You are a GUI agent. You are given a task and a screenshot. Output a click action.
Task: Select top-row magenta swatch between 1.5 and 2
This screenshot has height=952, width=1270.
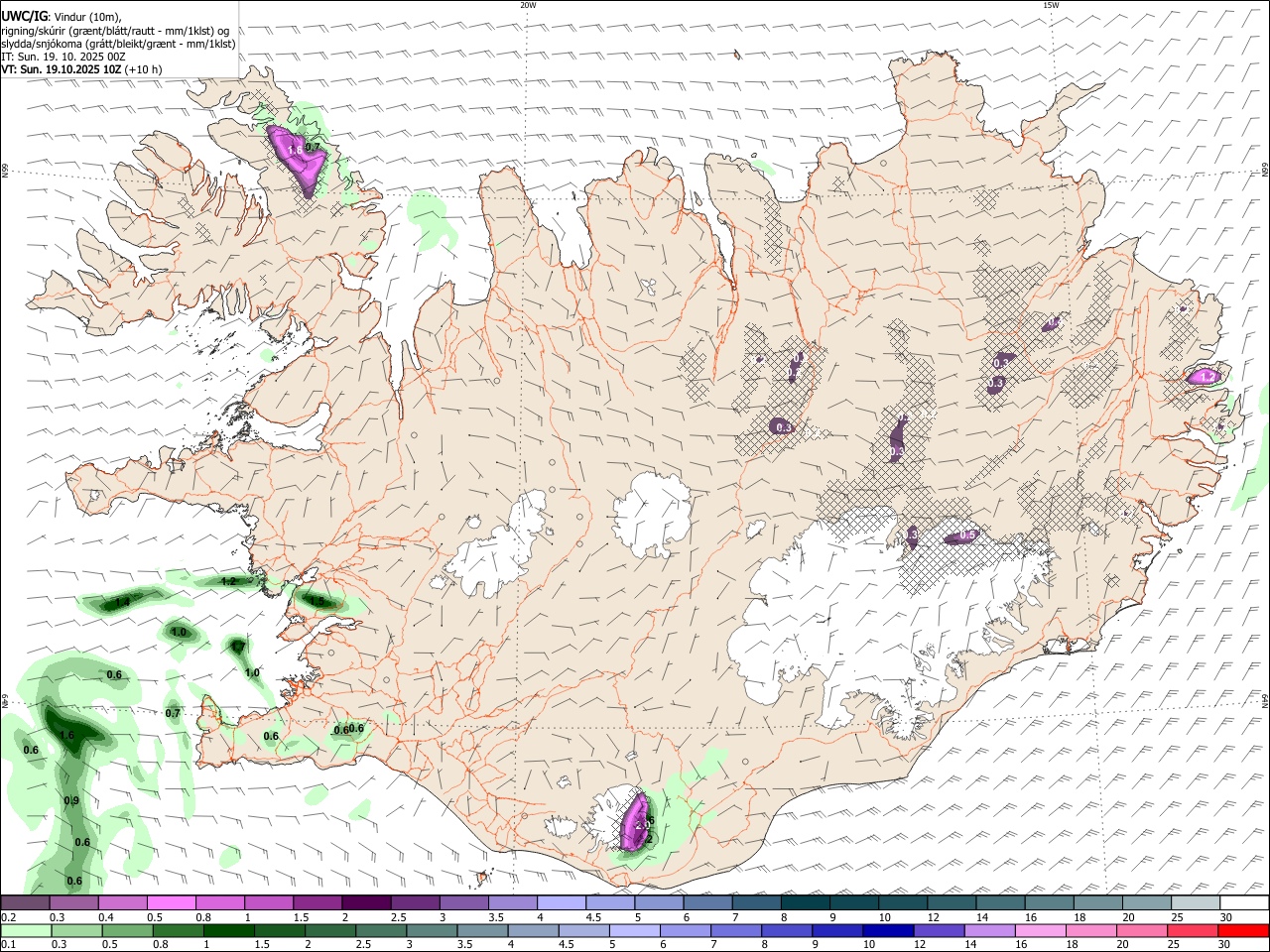(317, 902)
